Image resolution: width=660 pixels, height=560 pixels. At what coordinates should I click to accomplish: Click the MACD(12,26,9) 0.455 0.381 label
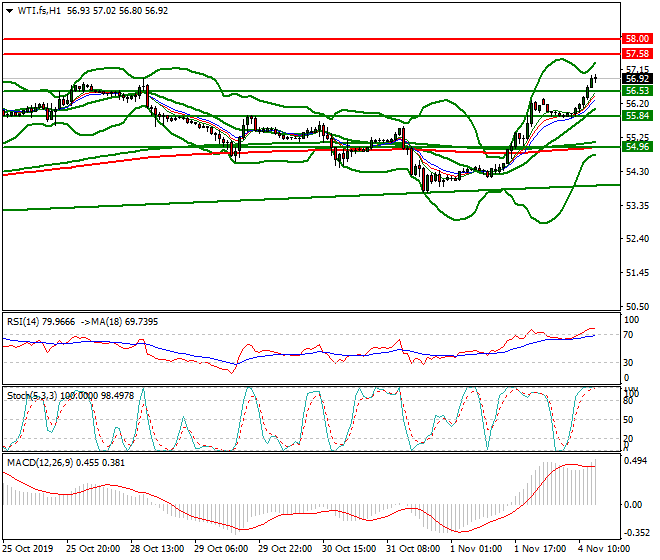66,463
